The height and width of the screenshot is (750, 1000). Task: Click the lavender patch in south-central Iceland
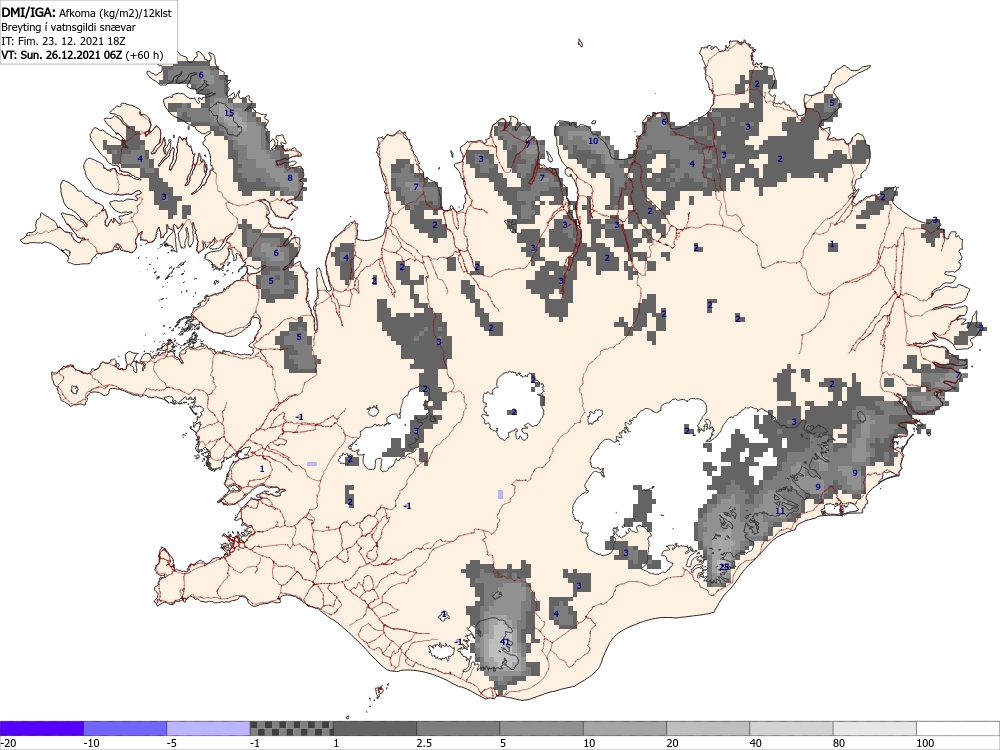pyautogui.click(x=500, y=494)
